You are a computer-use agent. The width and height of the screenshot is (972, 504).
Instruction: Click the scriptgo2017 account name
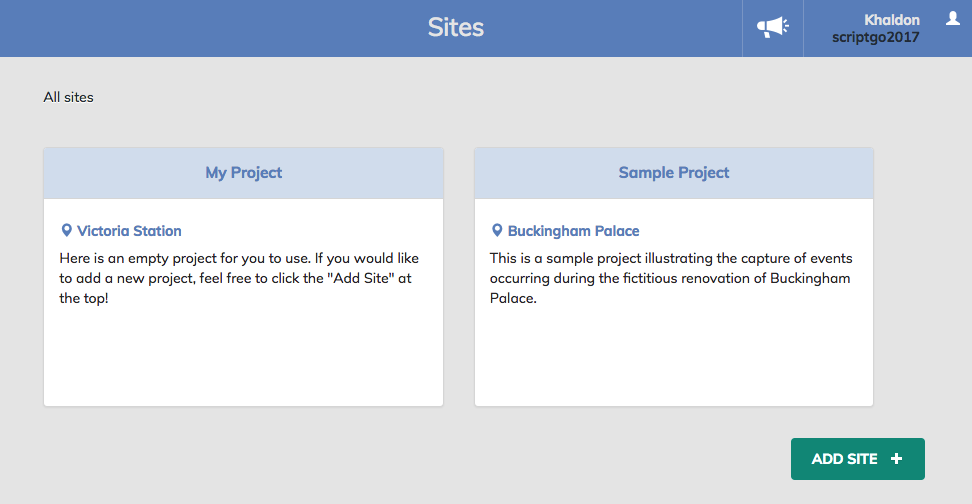click(x=875, y=37)
